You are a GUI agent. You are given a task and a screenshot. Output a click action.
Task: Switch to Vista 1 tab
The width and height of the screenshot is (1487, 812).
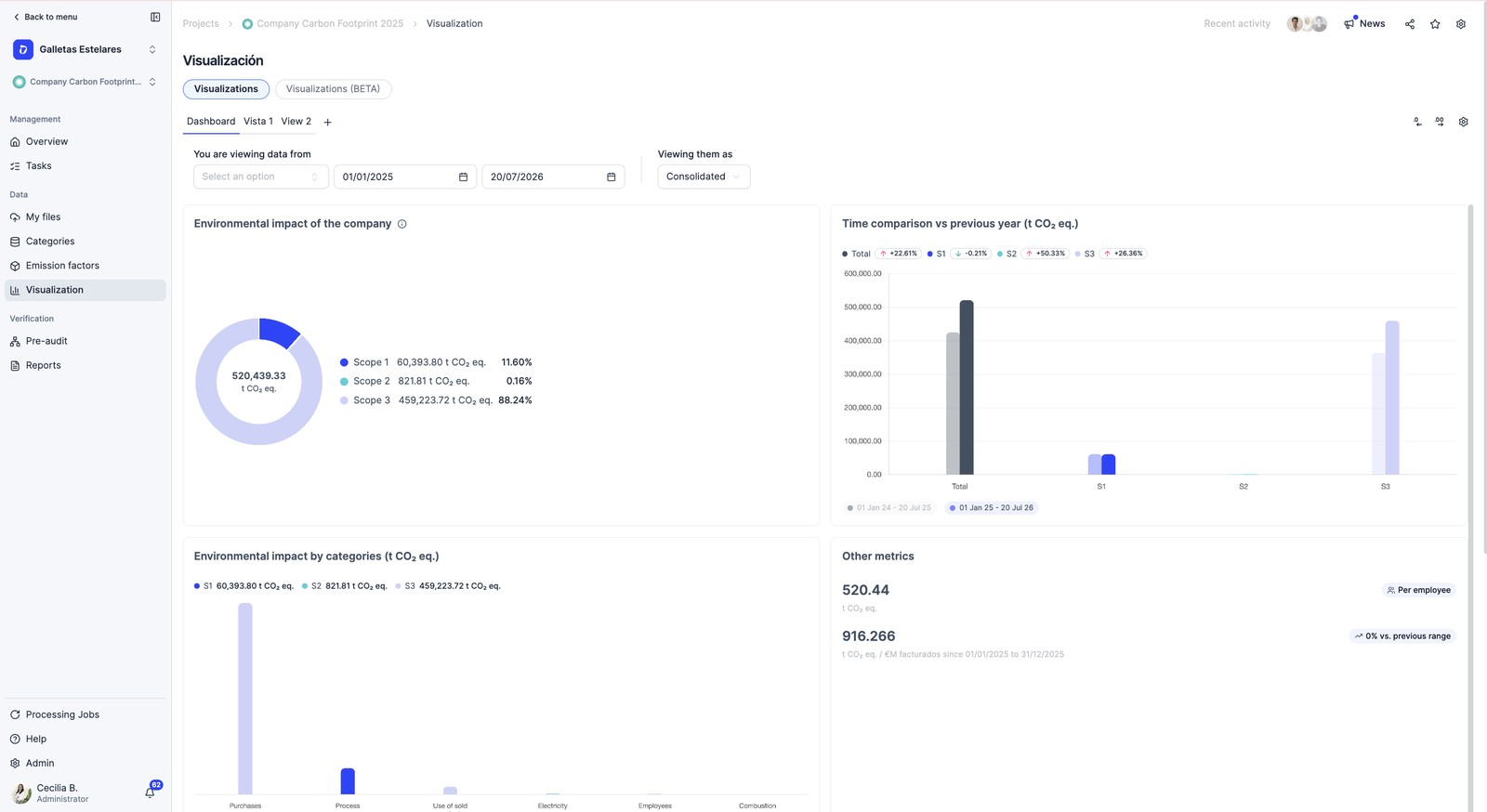coord(258,122)
